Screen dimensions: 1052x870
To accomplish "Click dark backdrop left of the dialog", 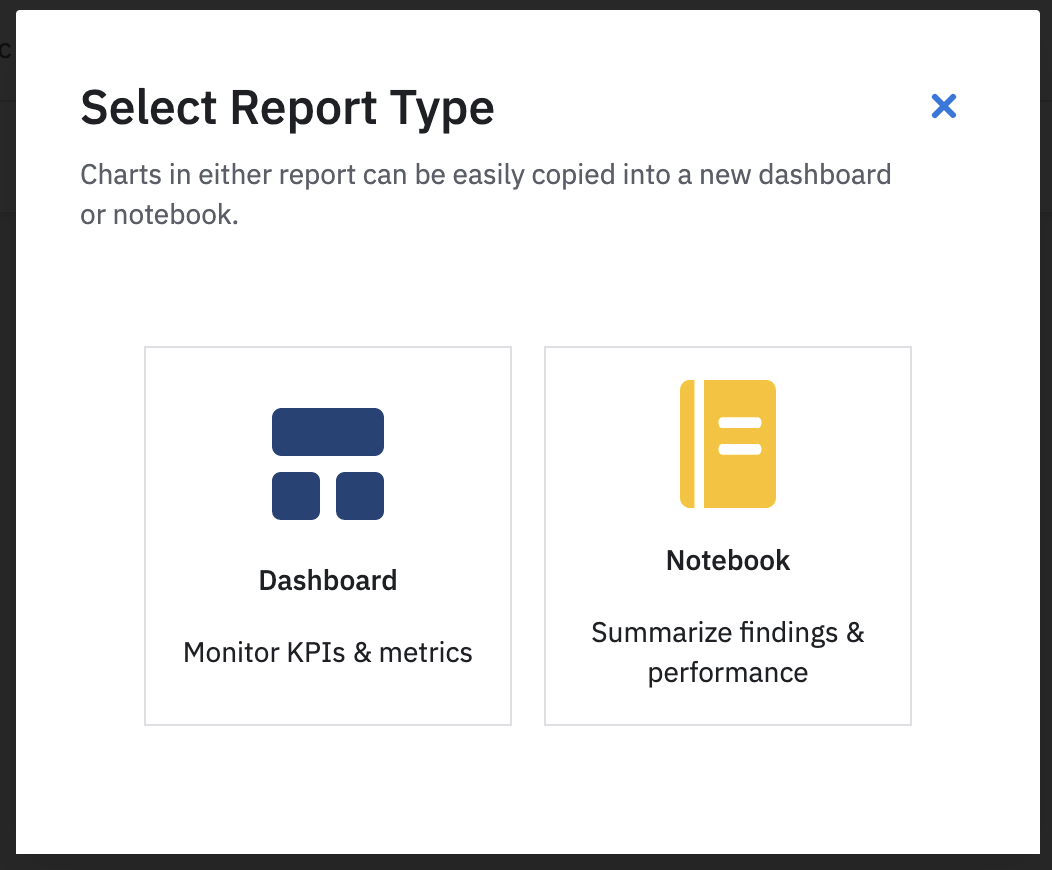I will (7, 470).
